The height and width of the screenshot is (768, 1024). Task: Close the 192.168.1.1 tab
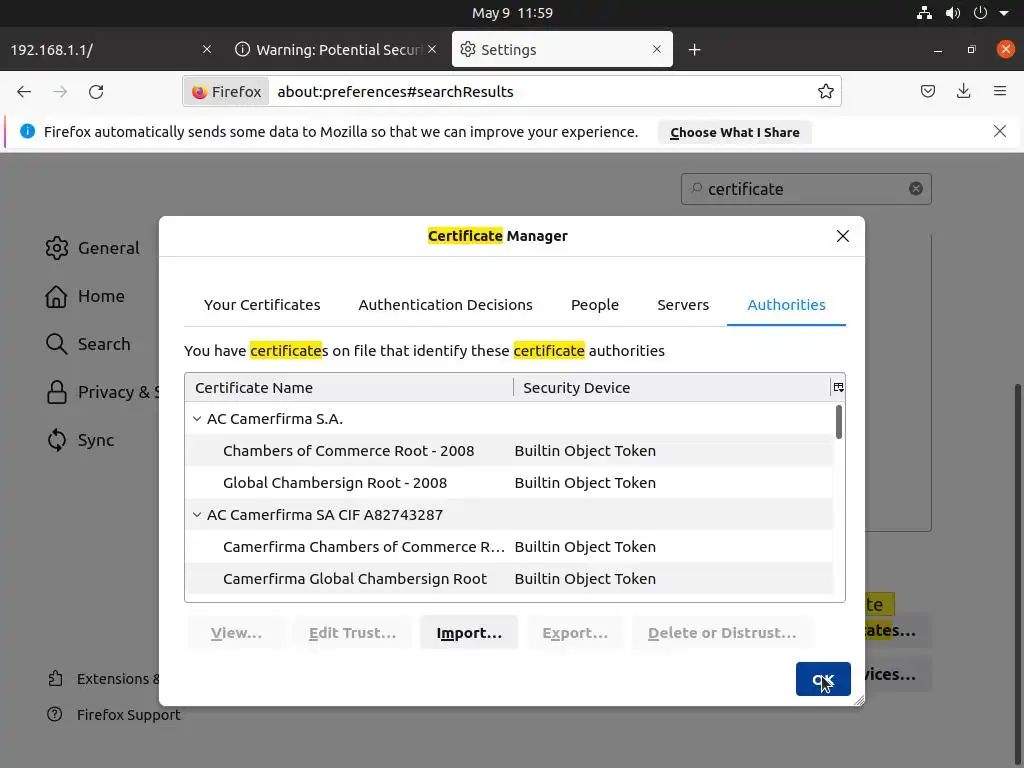(x=207, y=50)
